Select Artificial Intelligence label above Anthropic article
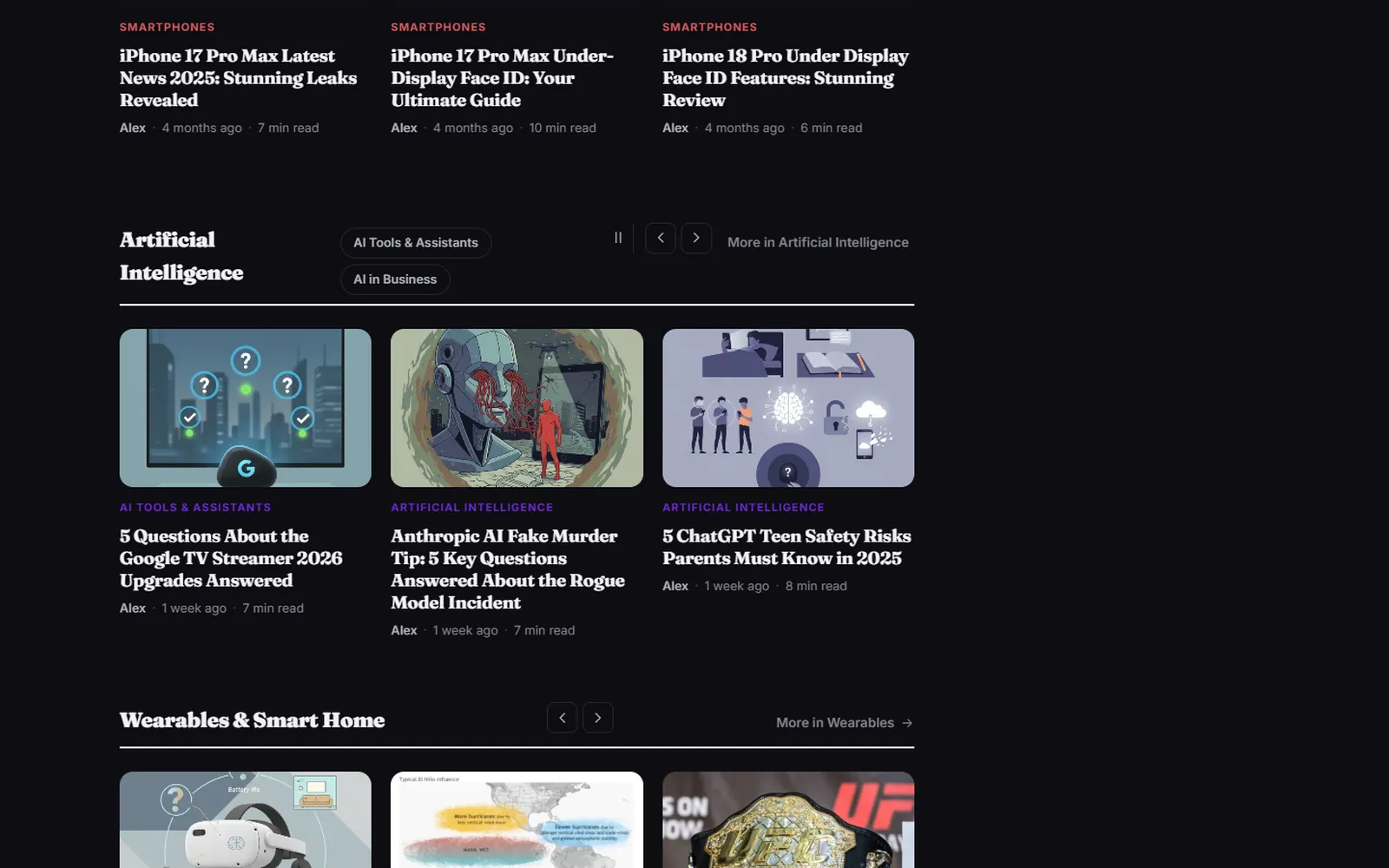This screenshot has width=1389, height=868. click(471, 508)
